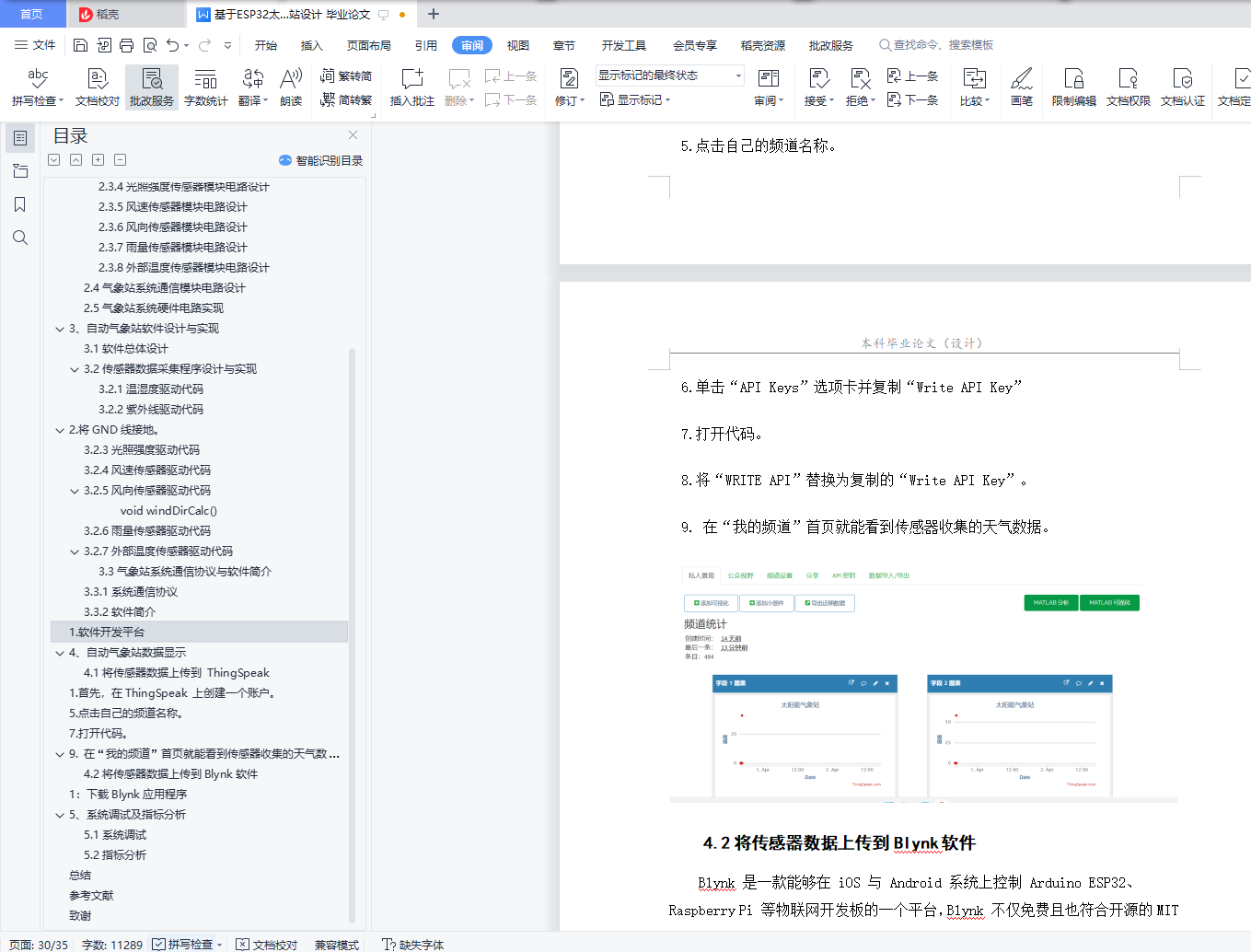
Task: Open the bookmark icon in the left sidebar
Action: pos(20,204)
